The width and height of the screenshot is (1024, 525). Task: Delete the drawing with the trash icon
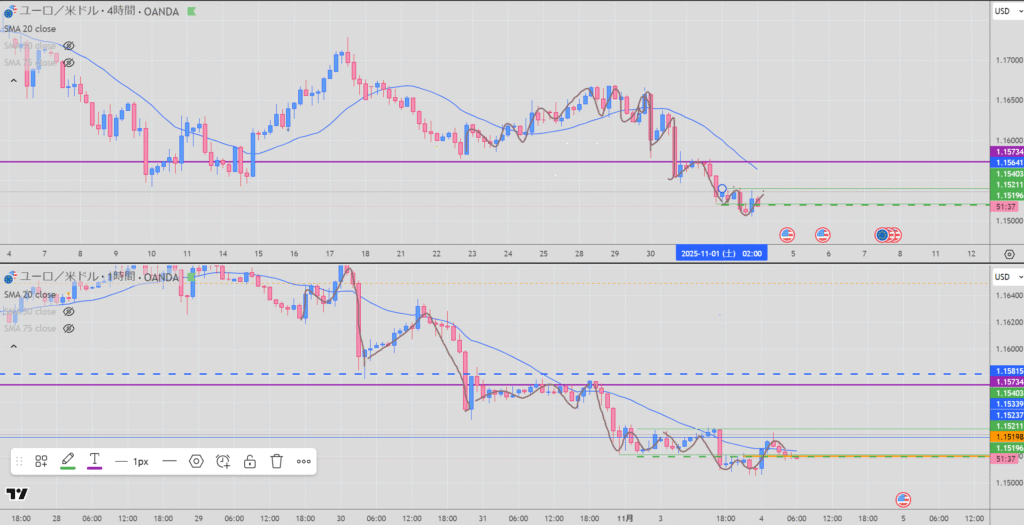(277, 461)
